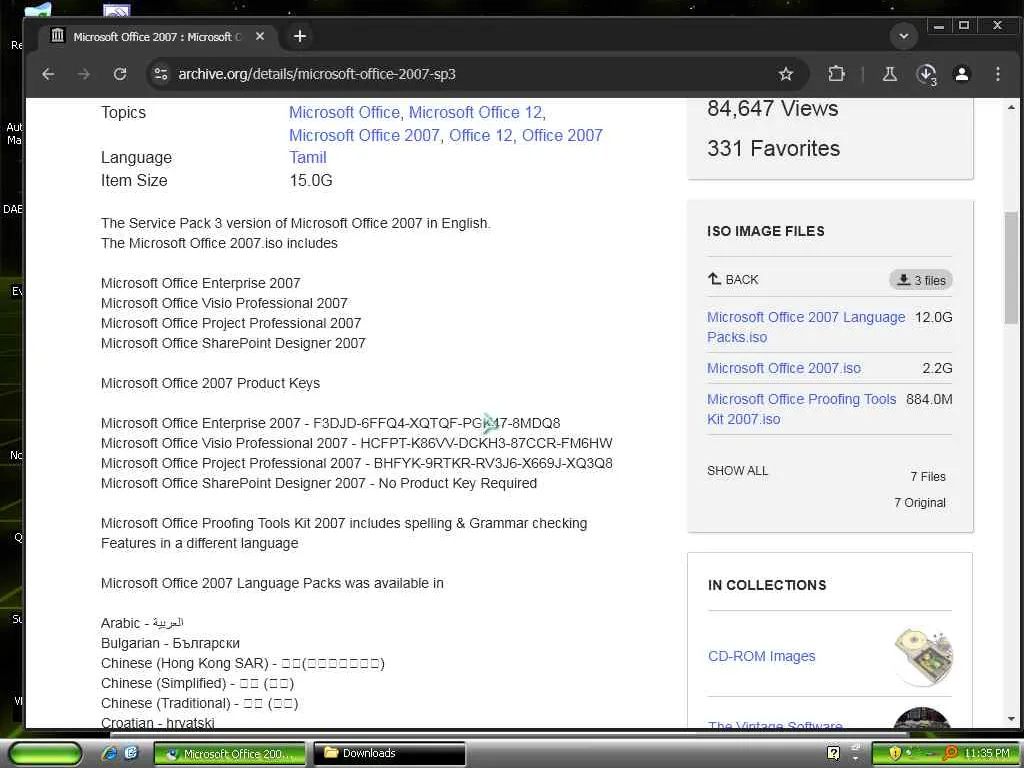Open site information icon in address bar
1024x768 pixels.
pos(161,74)
